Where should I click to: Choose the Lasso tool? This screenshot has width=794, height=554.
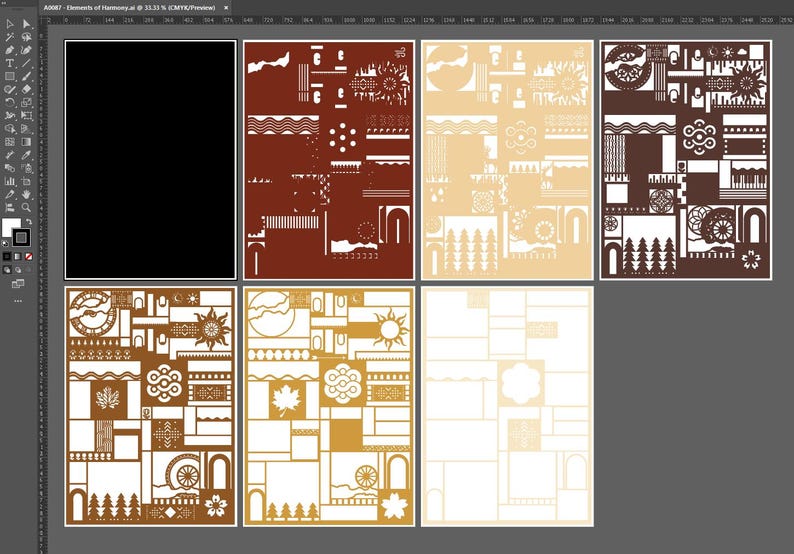tap(26, 37)
